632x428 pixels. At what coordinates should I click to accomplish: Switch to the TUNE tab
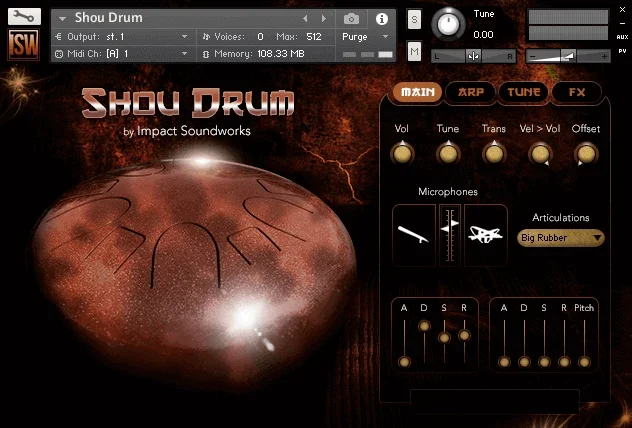point(523,92)
